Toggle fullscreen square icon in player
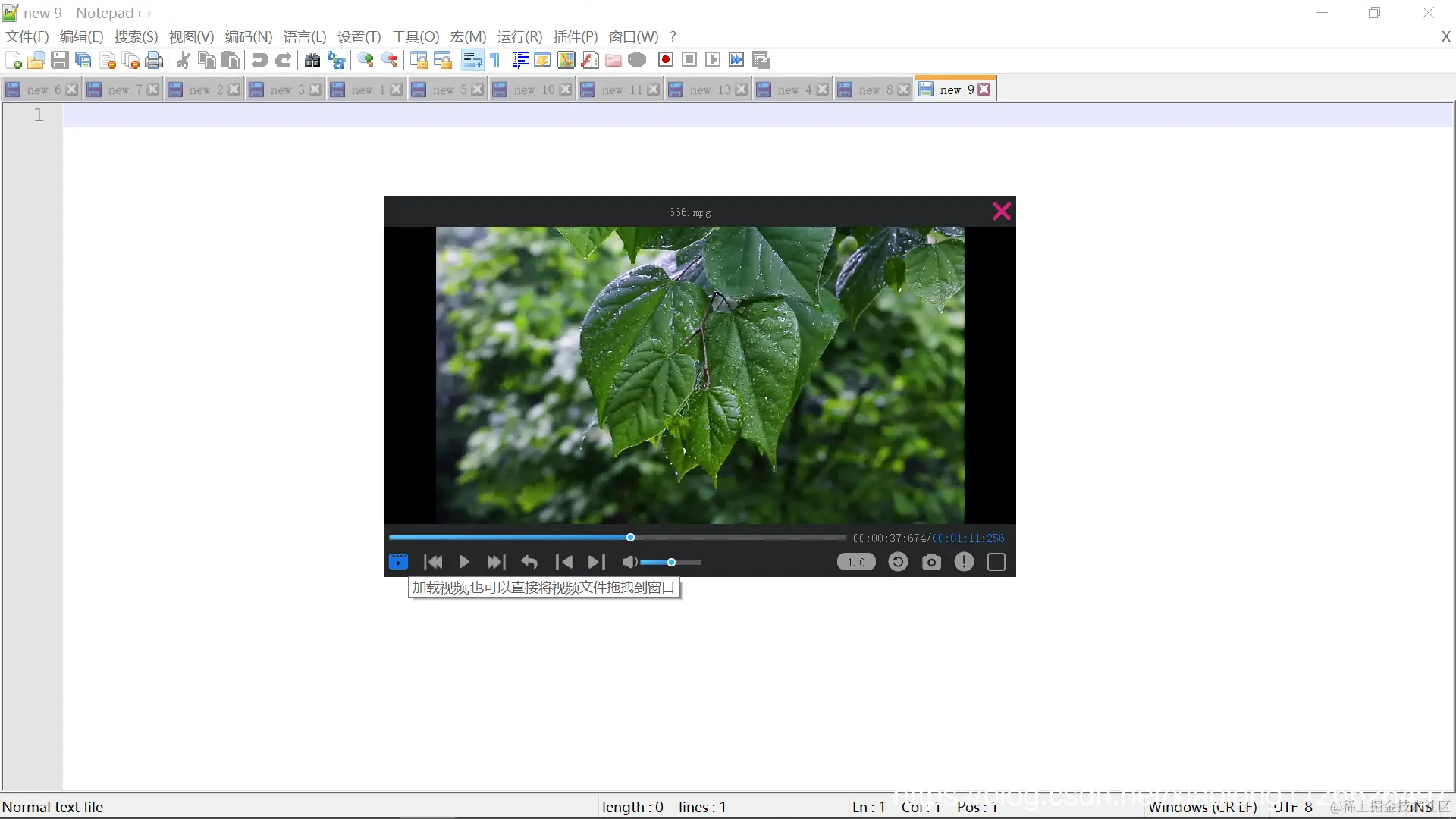The width and height of the screenshot is (1456, 819). coord(996,562)
